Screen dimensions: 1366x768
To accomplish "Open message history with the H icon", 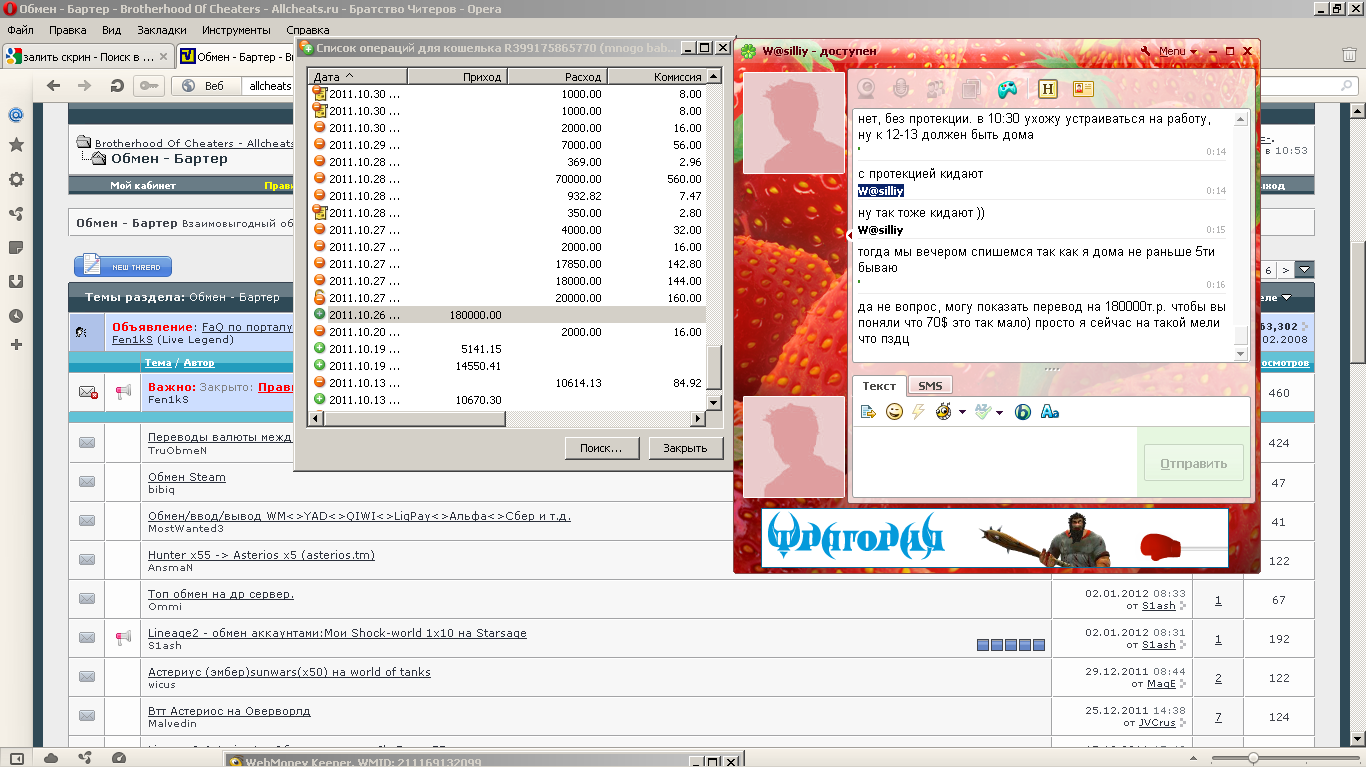I will click(x=1048, y=89).
